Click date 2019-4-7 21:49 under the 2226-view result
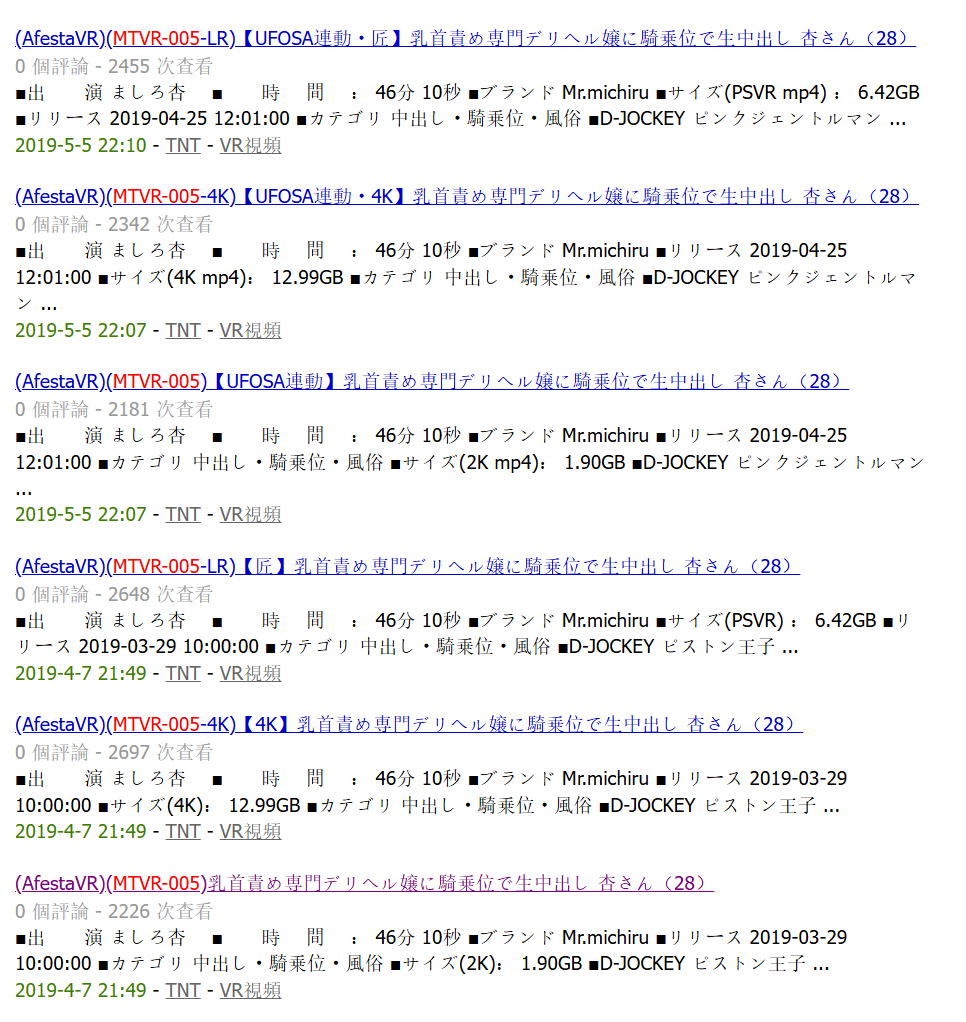The height and width of the screenshot is (1022, 966). click(x=81, y=990)
